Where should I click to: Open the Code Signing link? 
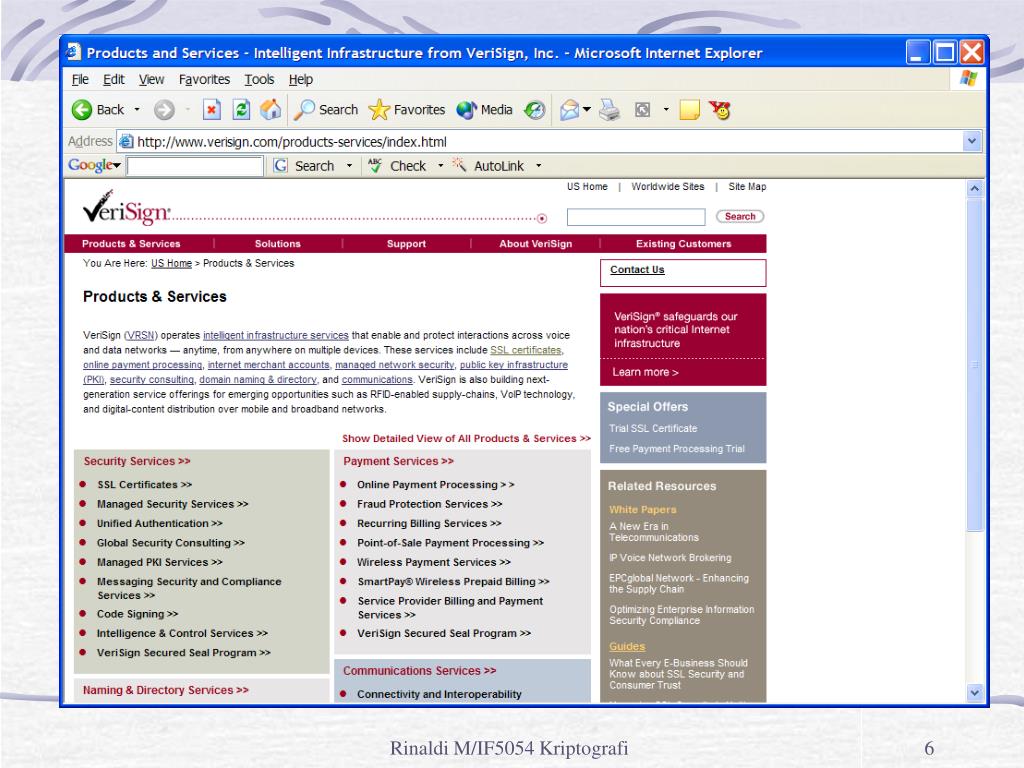[x=137, y=614]
